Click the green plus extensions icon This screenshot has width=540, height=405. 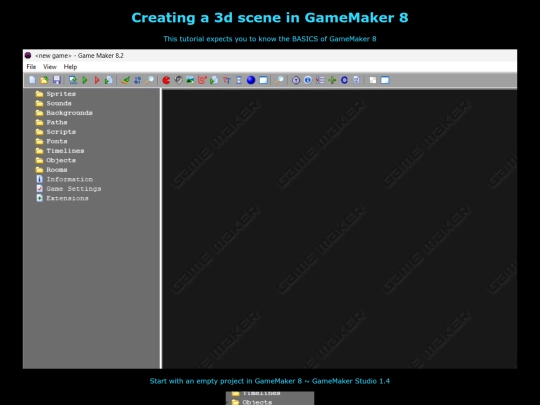click(x=332, y=80)
